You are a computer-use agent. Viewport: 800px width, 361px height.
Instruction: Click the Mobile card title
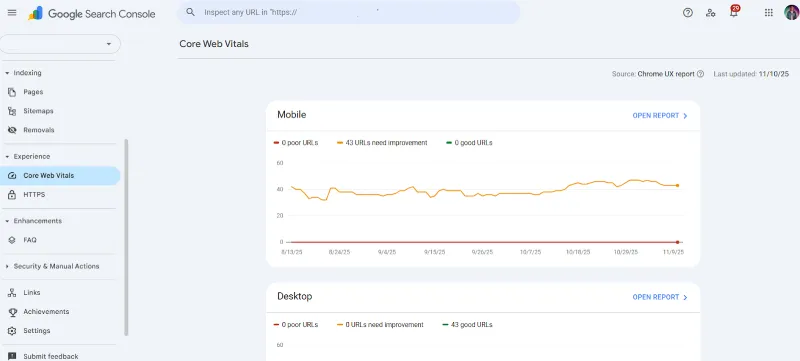coord(291,115)
